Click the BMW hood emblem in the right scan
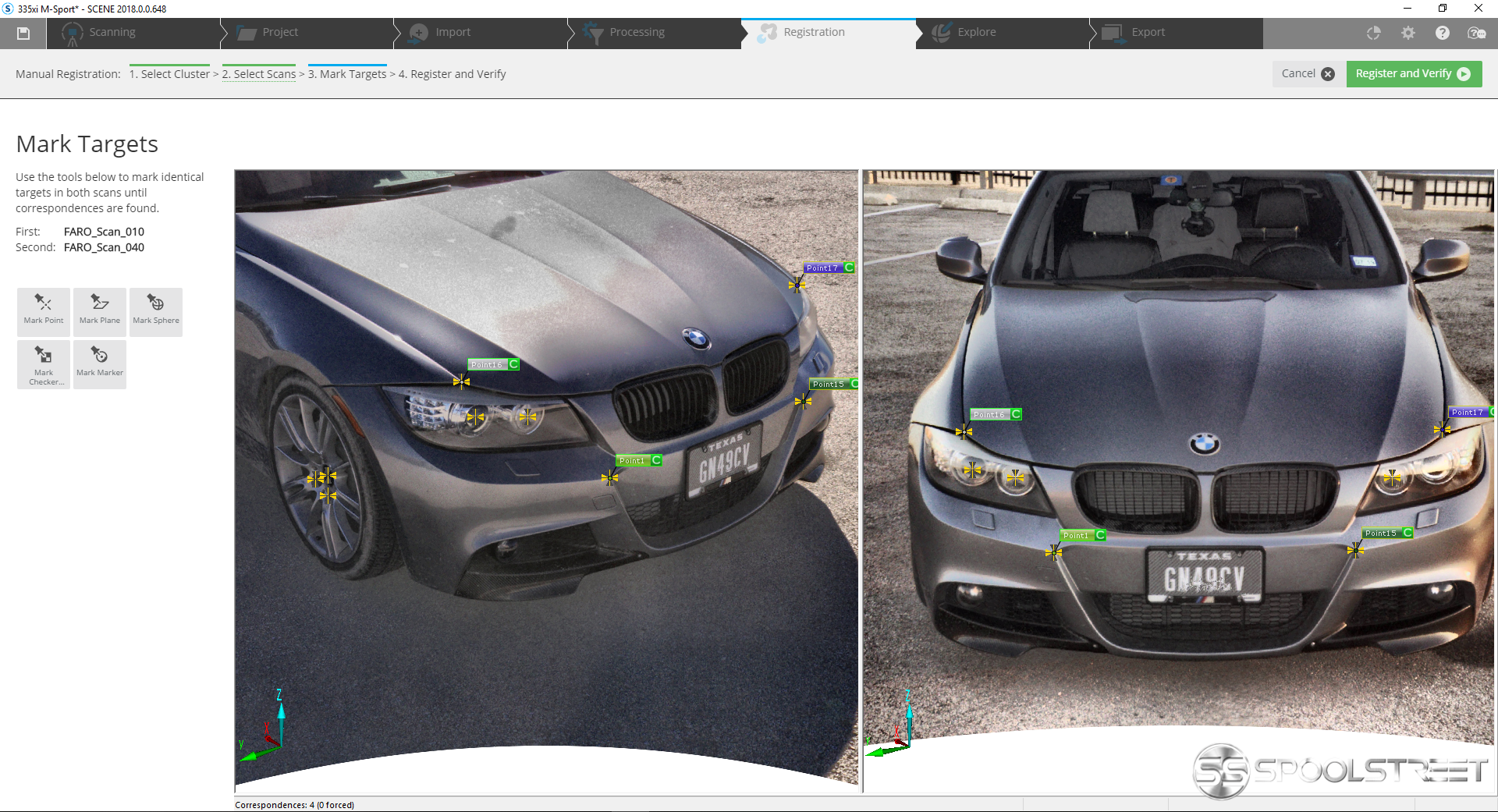Screen dimensions: 1498x812 pyautogui.click(x=1205, y=445)
